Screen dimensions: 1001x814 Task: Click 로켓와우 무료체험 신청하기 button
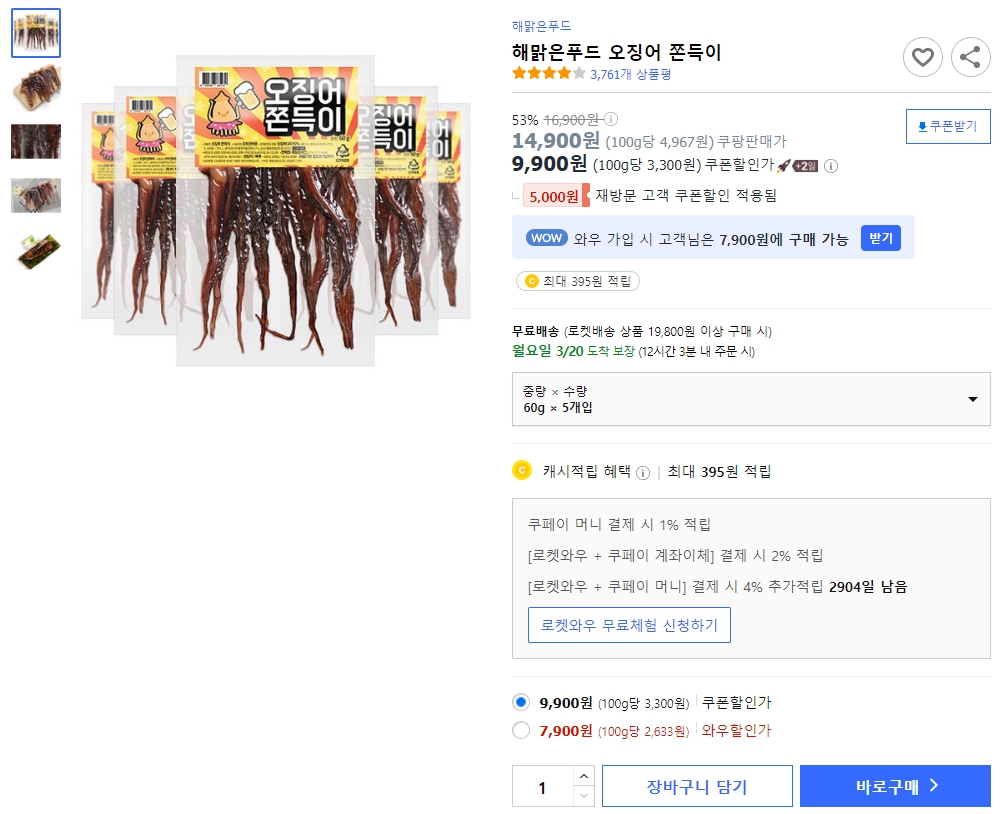tap(629, 625)
